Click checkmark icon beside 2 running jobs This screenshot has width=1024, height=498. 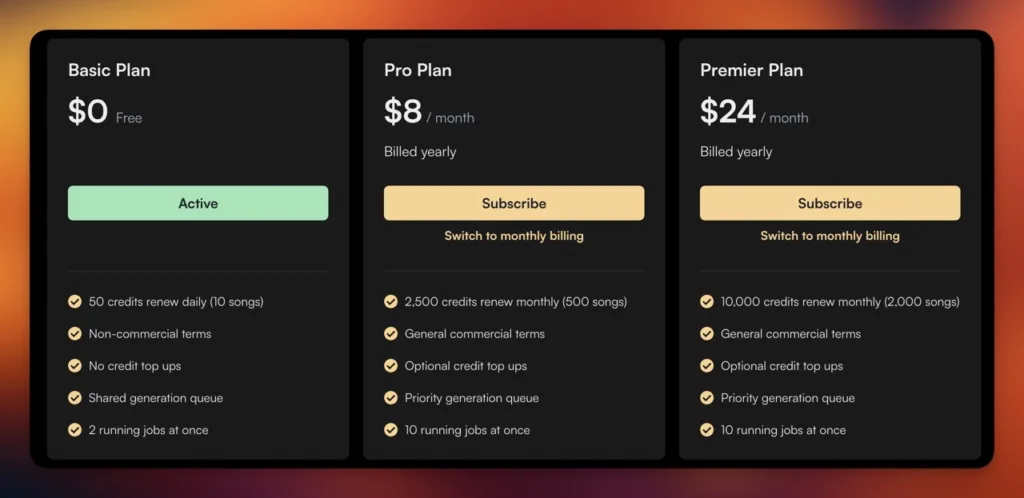[75, 429]
